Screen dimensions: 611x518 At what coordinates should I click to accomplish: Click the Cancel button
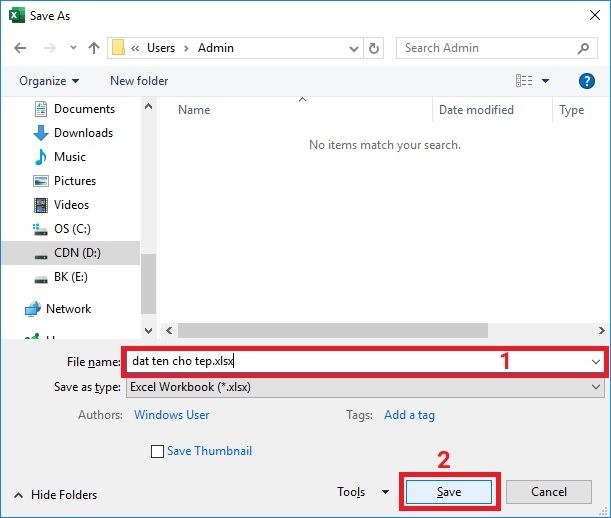(549, 492)
